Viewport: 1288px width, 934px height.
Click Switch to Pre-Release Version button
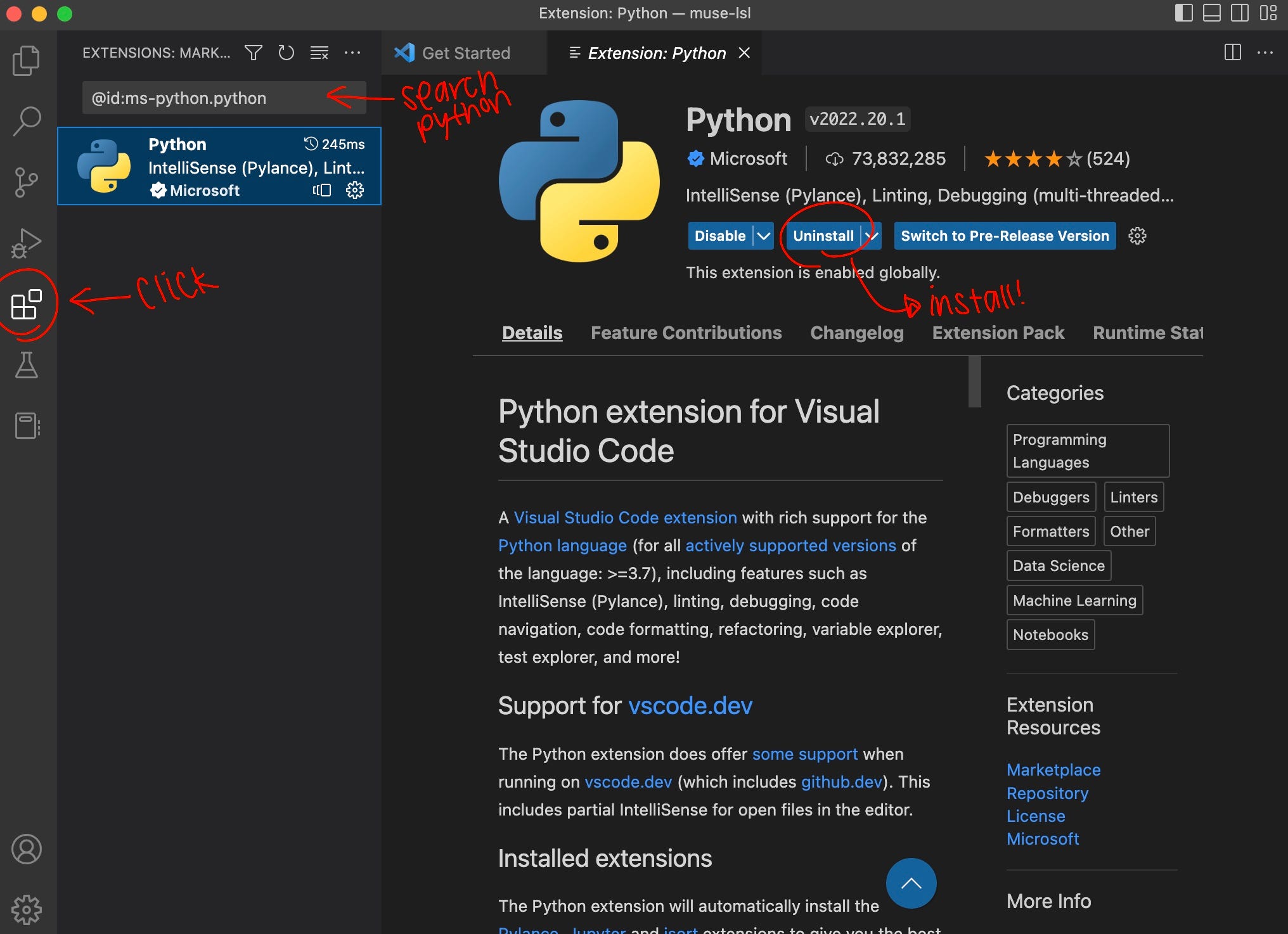tap(1005, 236)
